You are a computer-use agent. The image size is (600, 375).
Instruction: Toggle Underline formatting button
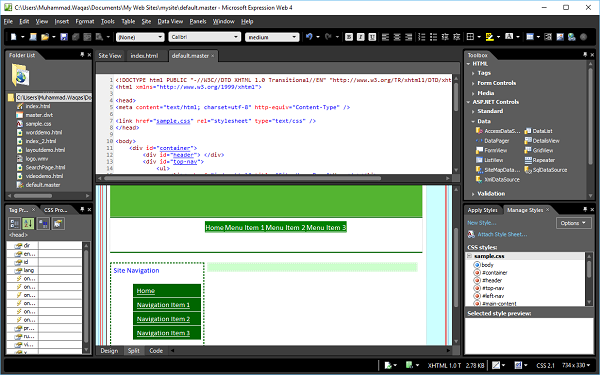(372, 37)
